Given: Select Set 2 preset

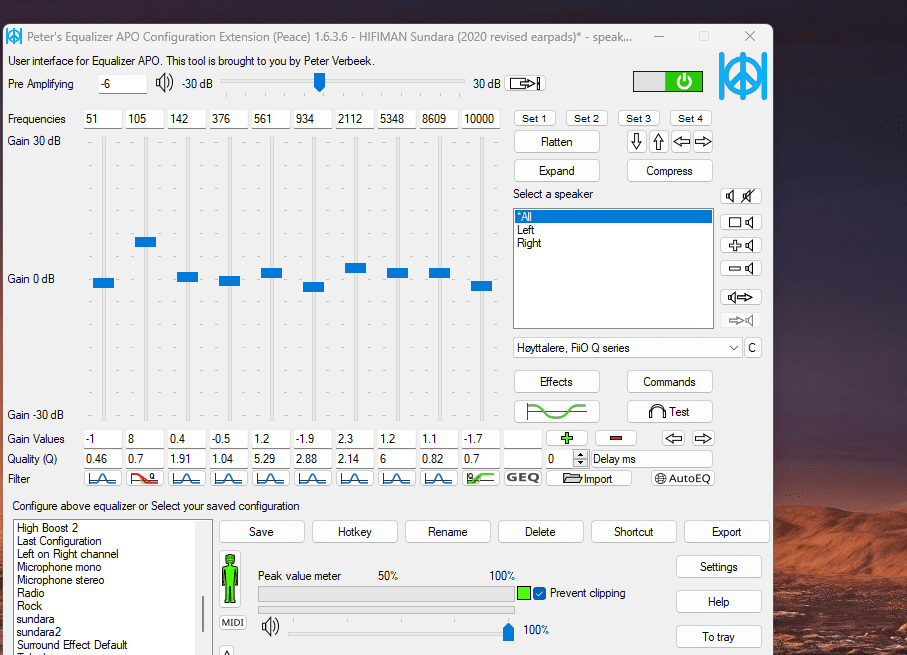Looking at the screenshot, I should (x=586, y=119).
